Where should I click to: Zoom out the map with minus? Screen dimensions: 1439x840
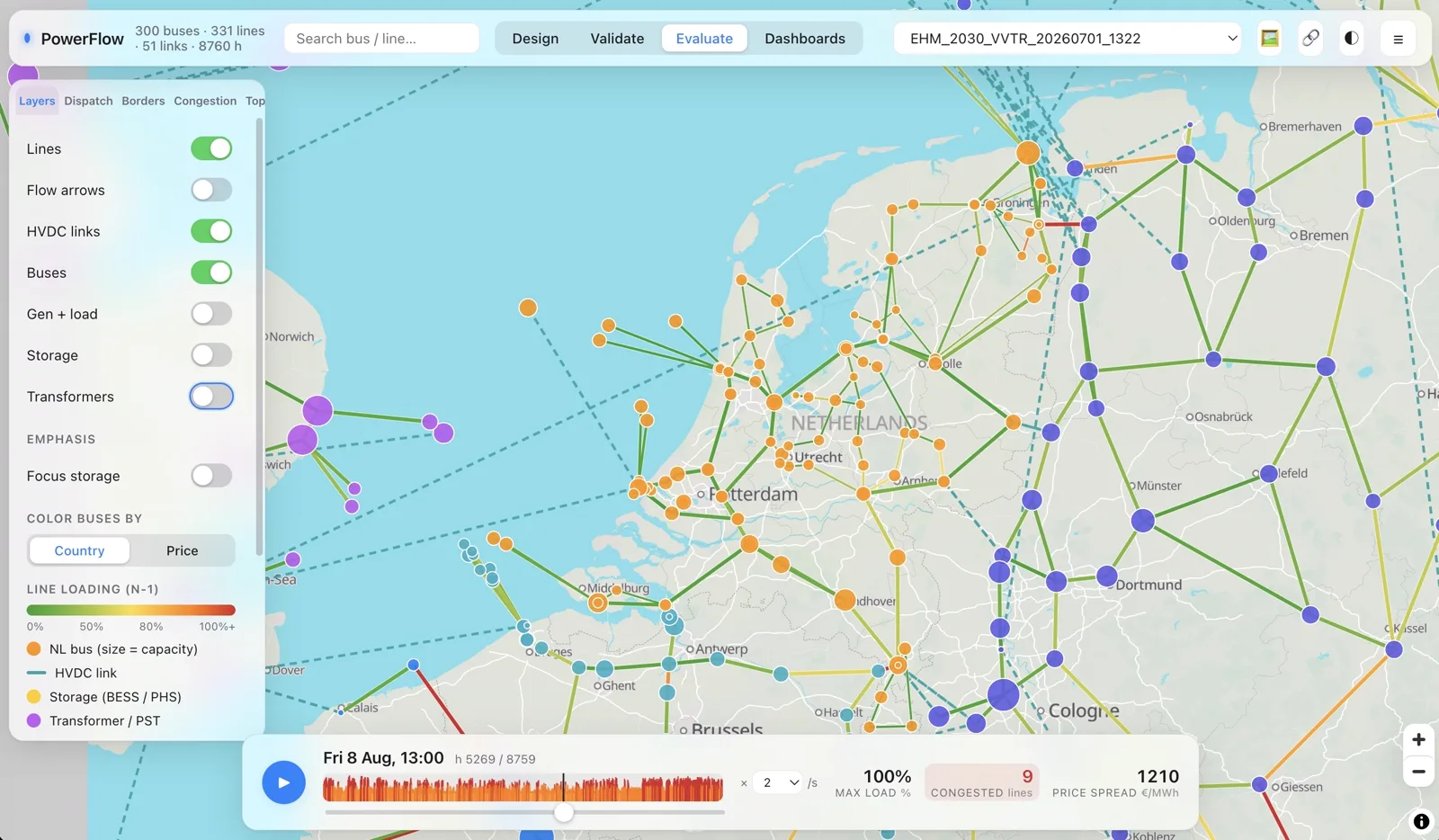1418,772
